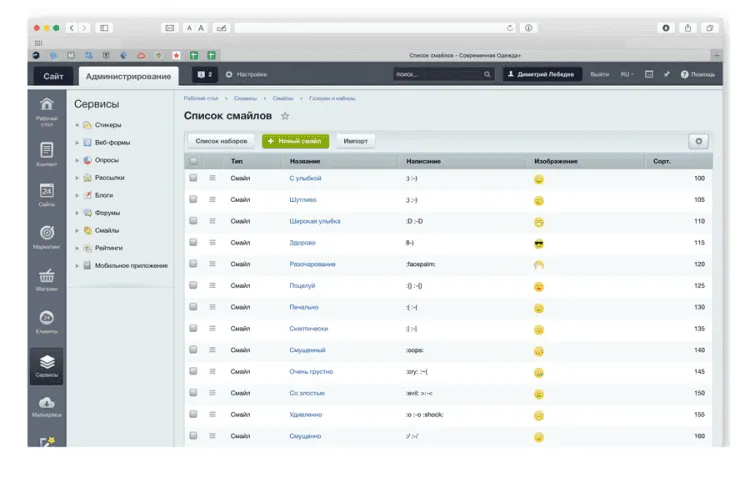Expand the Рассылки tree node
This screenshot has width=750, height=483.
point(77,178)
